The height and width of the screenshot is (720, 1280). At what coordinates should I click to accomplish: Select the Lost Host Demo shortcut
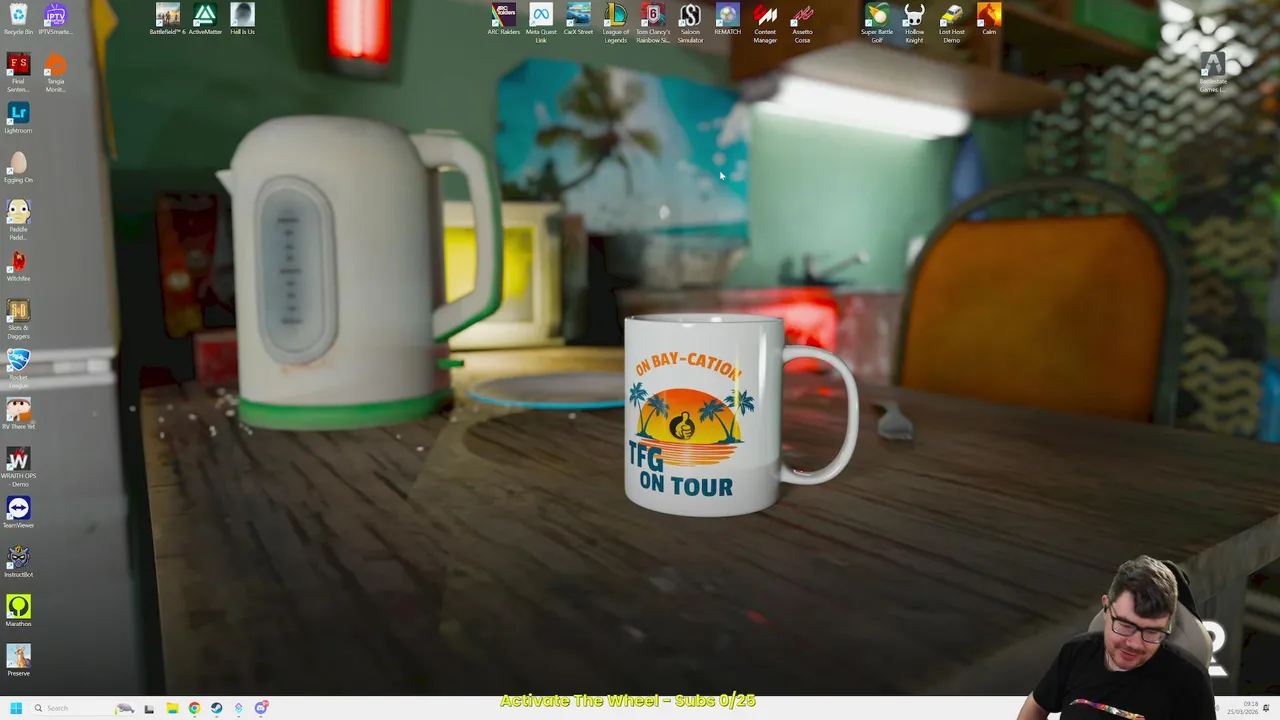[951, 23]
